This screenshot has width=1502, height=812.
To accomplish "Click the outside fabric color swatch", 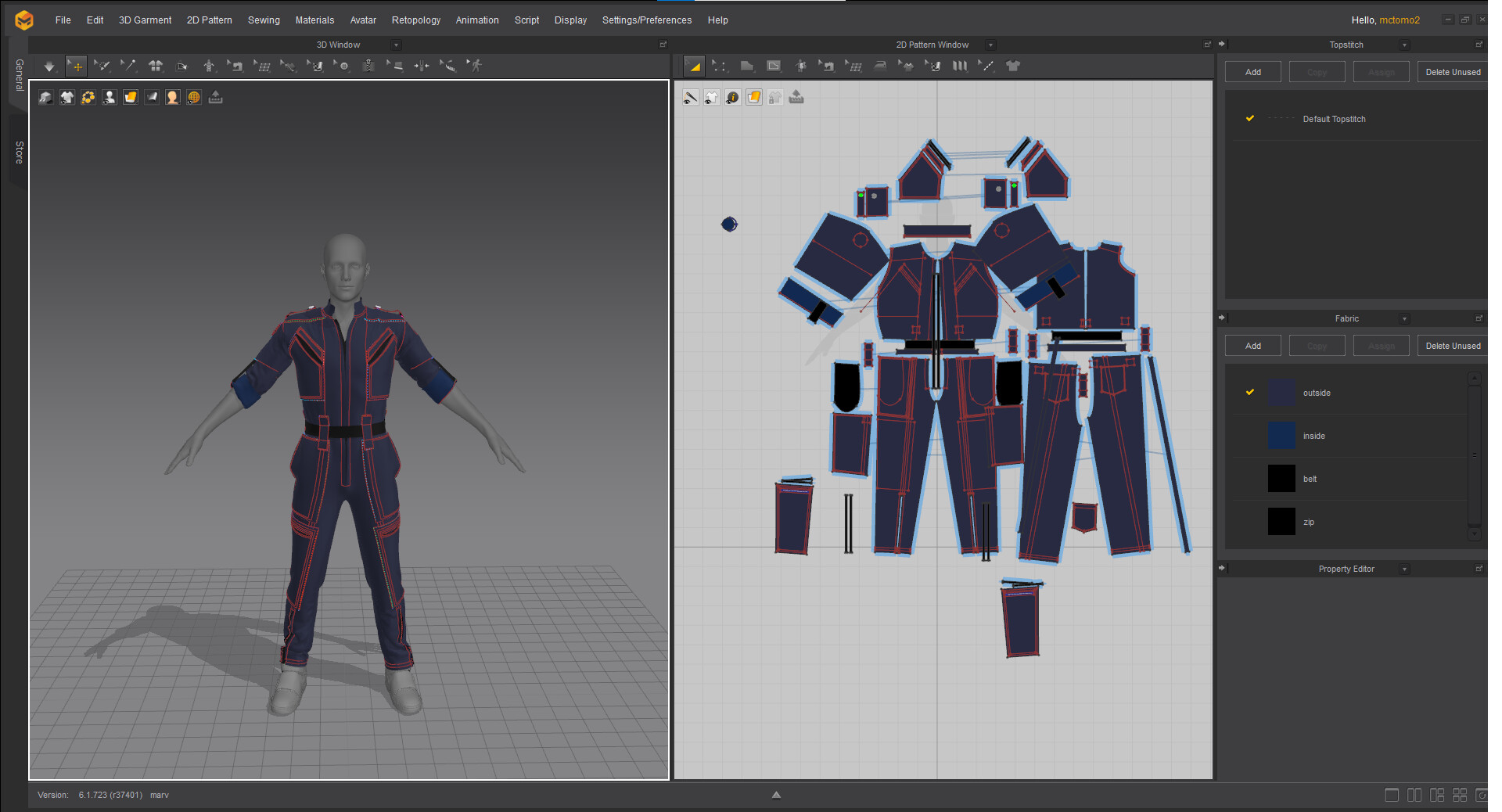I will click(x=1281, y=393).
